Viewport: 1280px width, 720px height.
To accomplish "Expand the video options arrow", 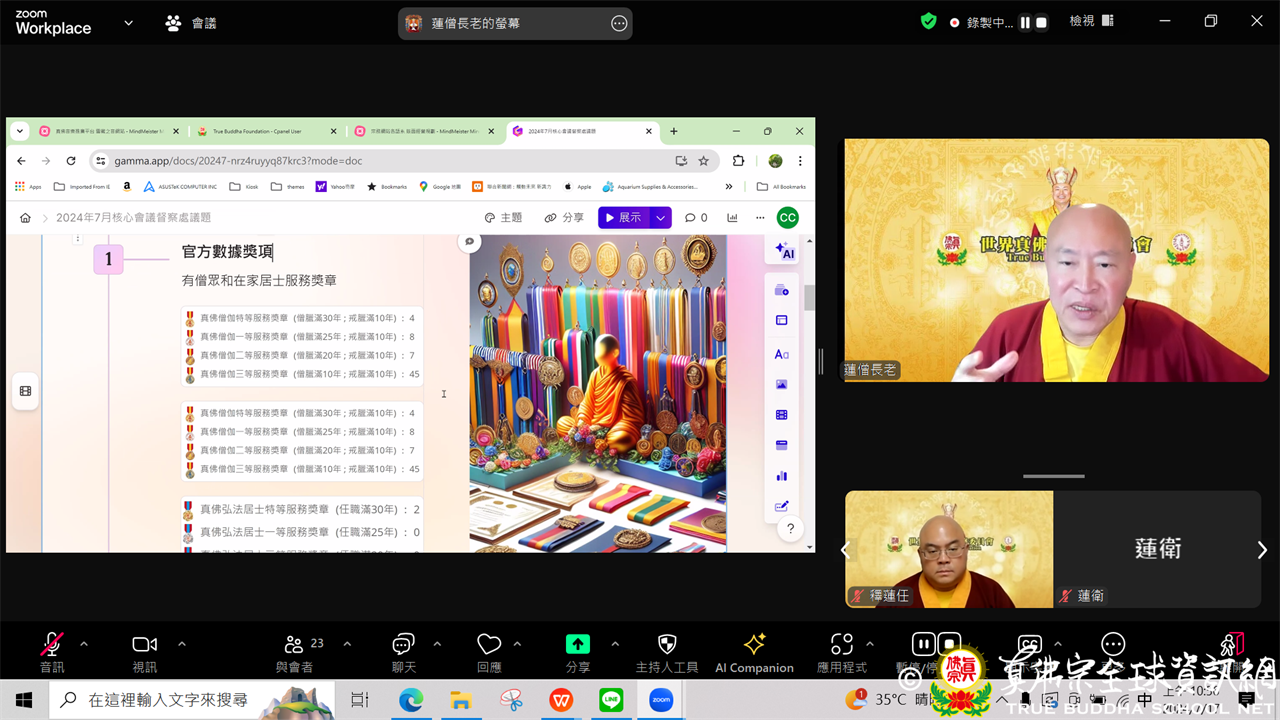I will click(181, 644).
